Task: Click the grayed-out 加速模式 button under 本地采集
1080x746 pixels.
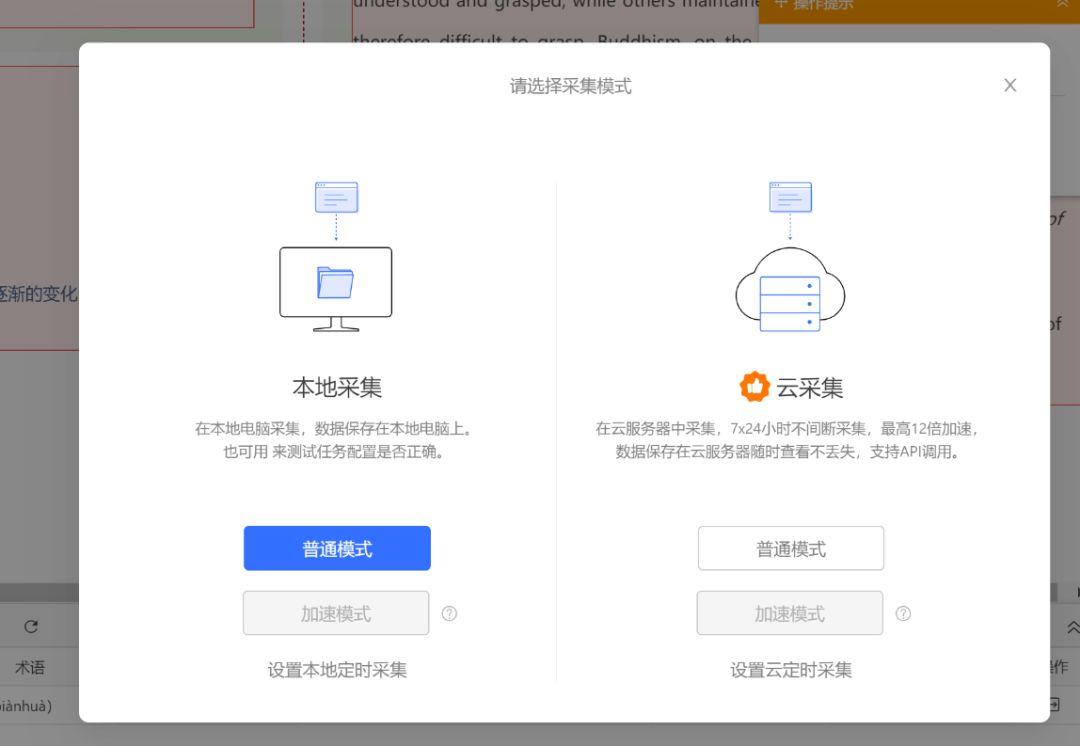Action: [x=336, y=613]
